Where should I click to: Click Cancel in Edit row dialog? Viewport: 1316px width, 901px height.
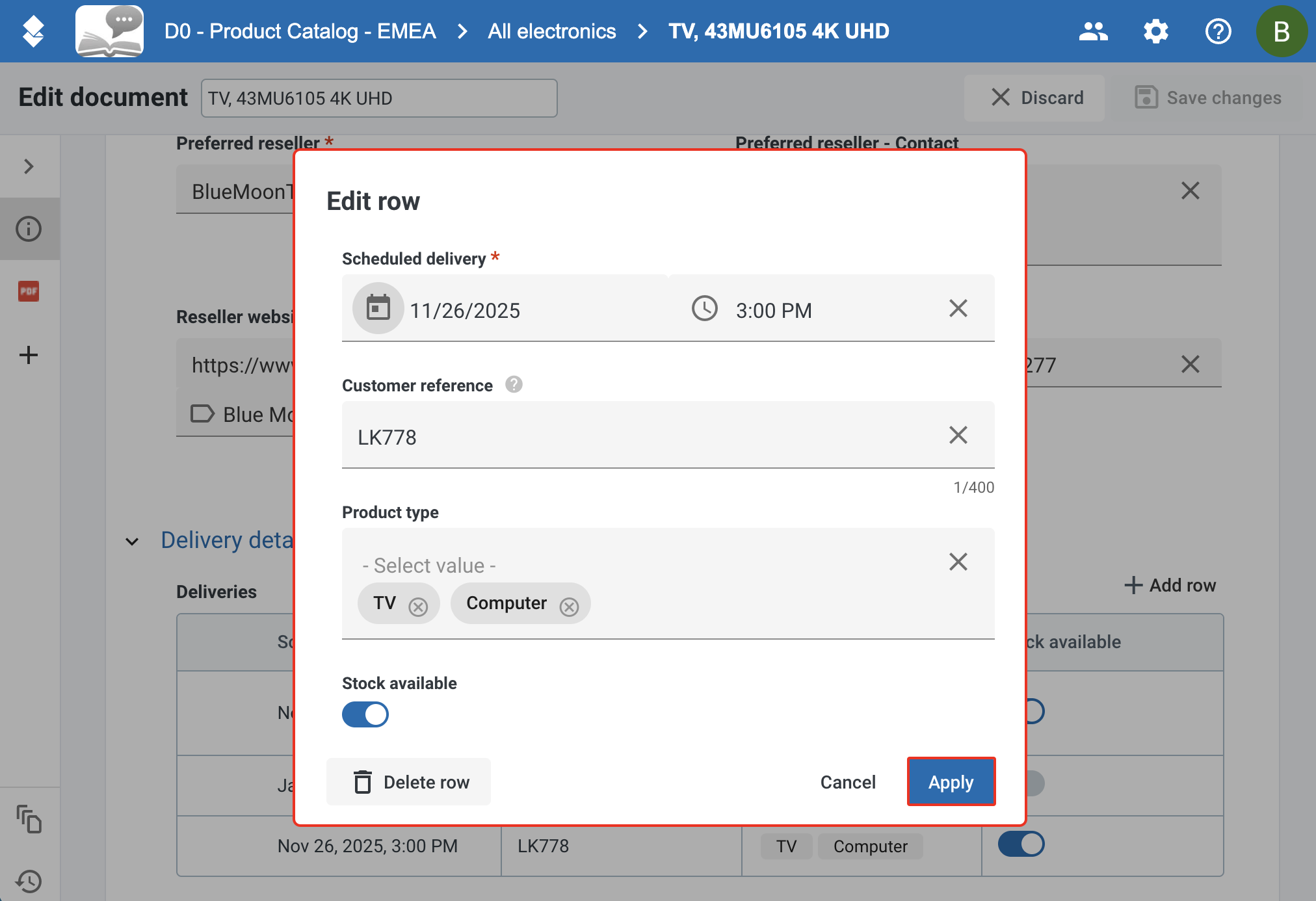[848, 781]
